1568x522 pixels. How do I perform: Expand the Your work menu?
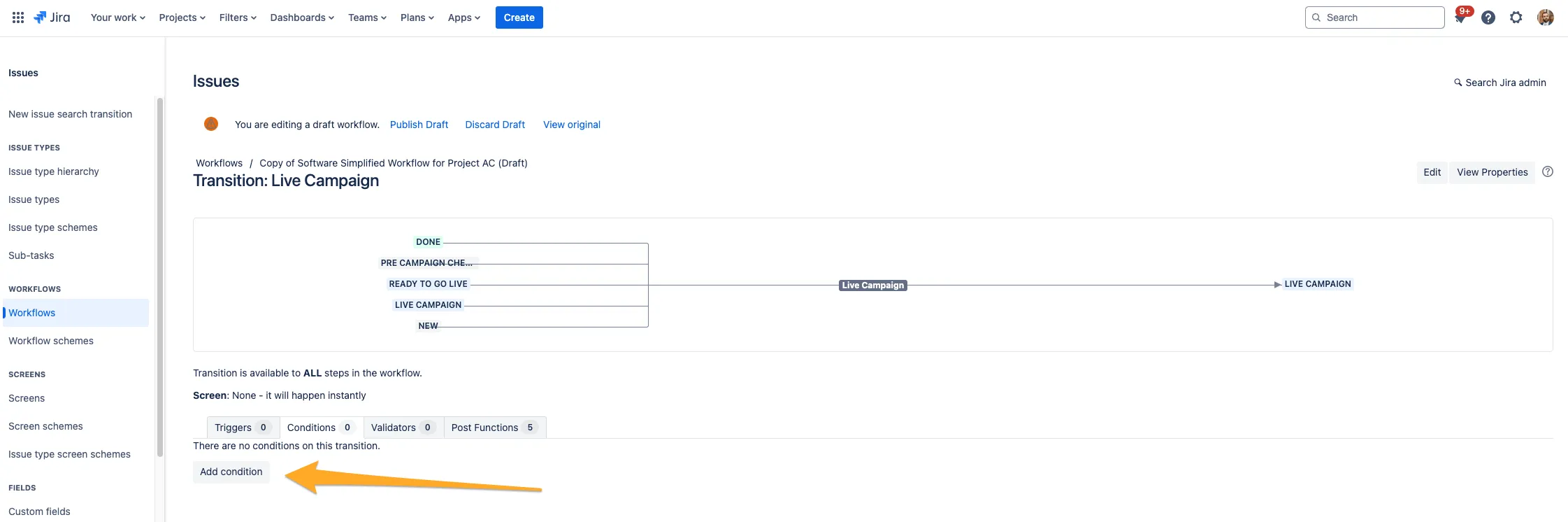pos(118,17)
